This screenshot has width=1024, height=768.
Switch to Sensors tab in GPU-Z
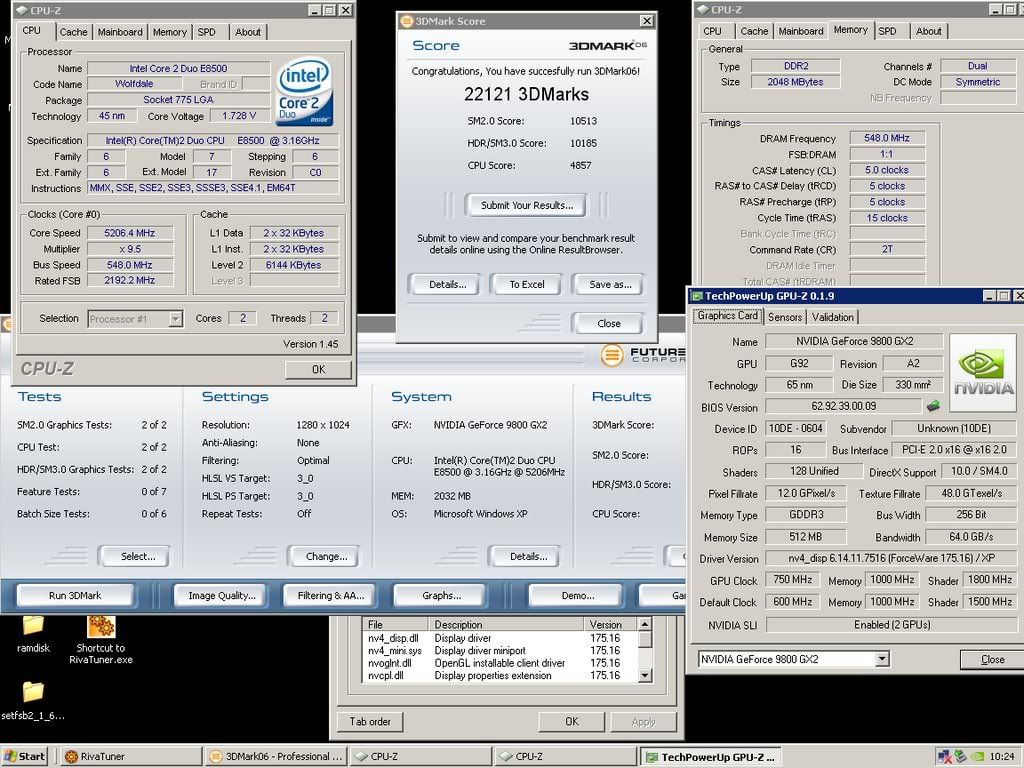coord(785,317)
